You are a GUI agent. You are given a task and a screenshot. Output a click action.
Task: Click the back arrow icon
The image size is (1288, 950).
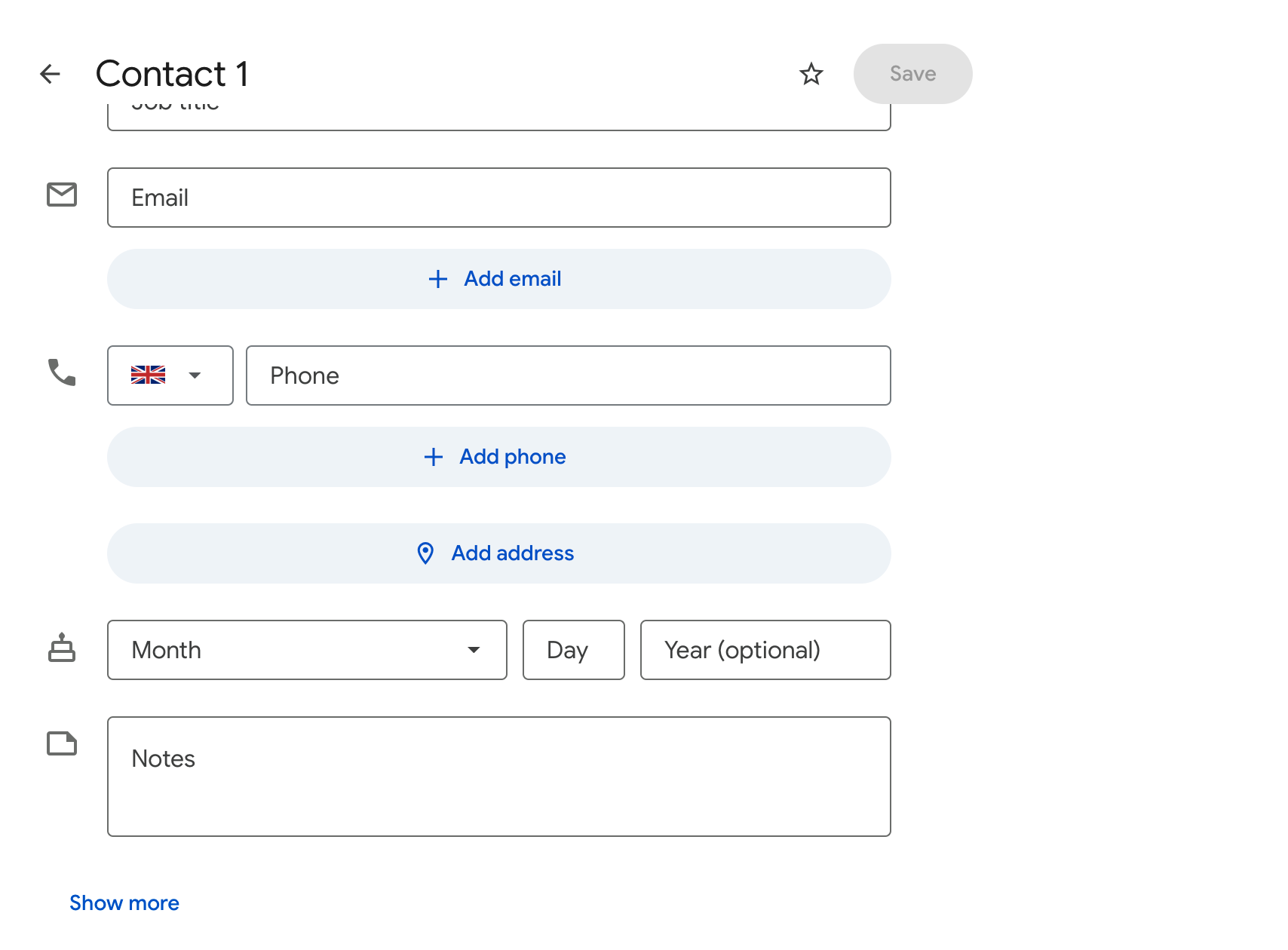point(50,74)
